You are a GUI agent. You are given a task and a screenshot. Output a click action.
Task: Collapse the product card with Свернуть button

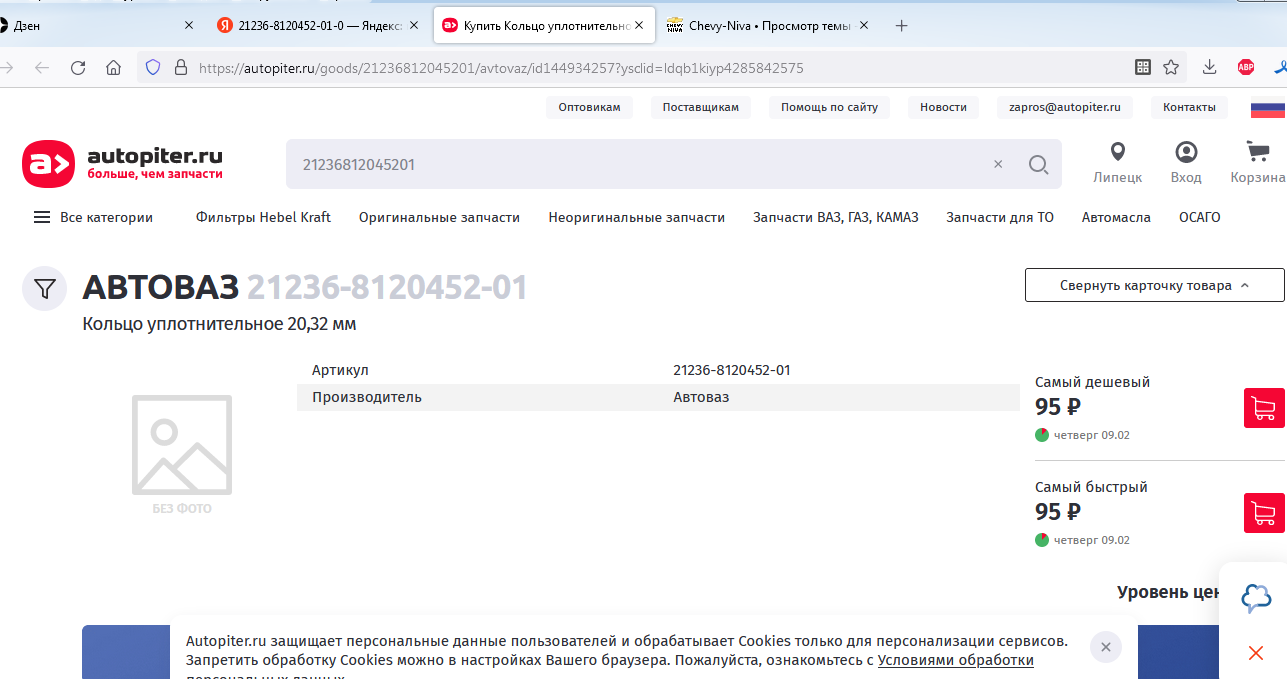pos(1155,285)
